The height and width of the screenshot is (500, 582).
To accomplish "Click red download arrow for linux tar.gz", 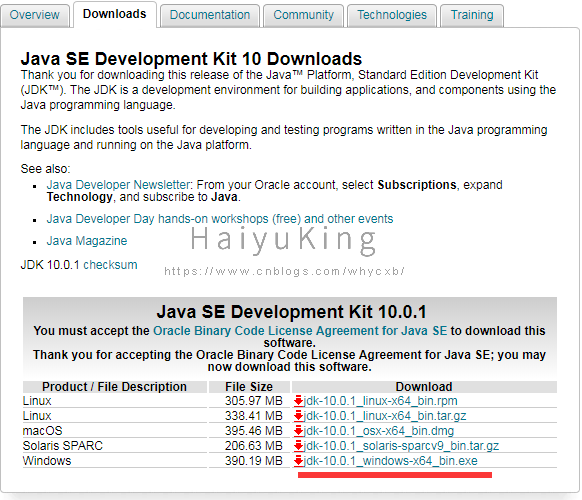I will coord(298,416).
